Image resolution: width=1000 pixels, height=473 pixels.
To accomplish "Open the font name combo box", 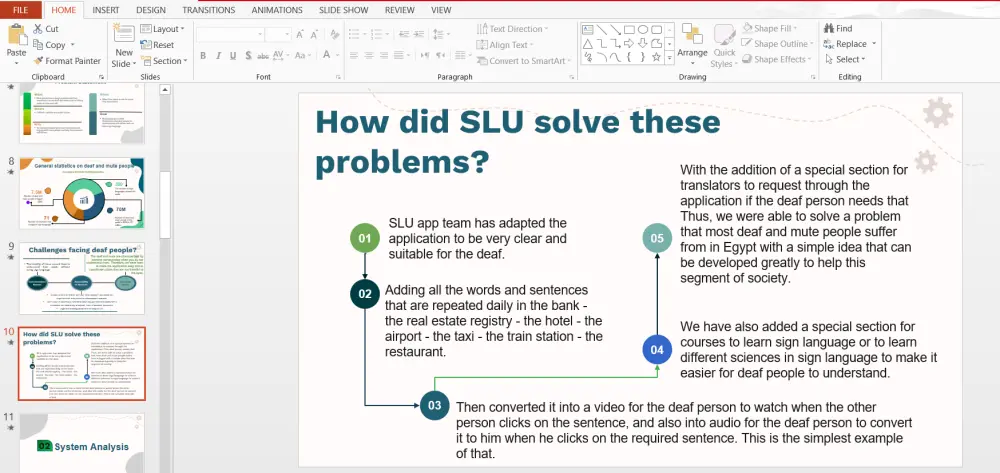I will tap(230, 34).
